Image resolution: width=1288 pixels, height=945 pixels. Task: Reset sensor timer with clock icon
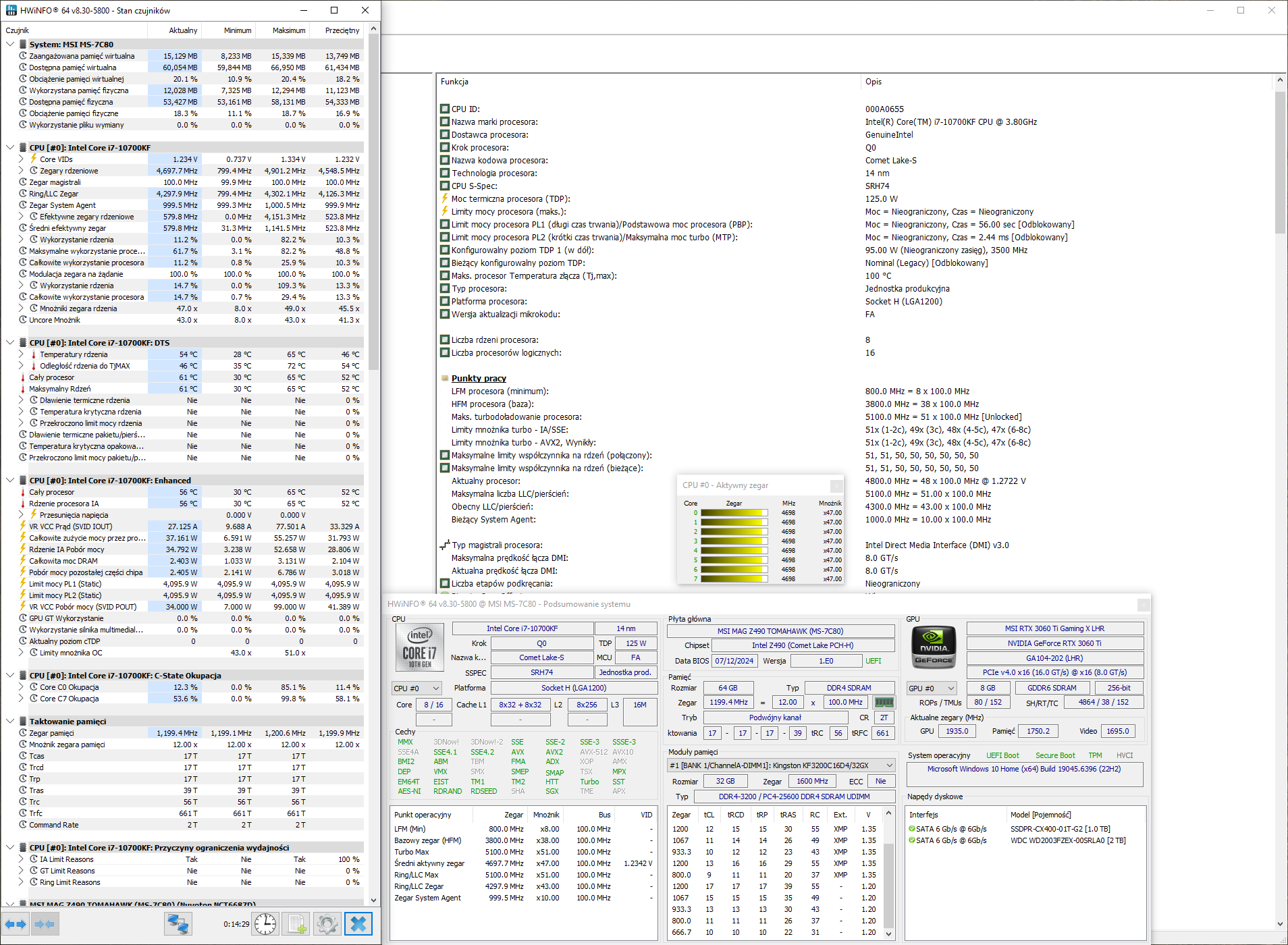tap(265, 923)
